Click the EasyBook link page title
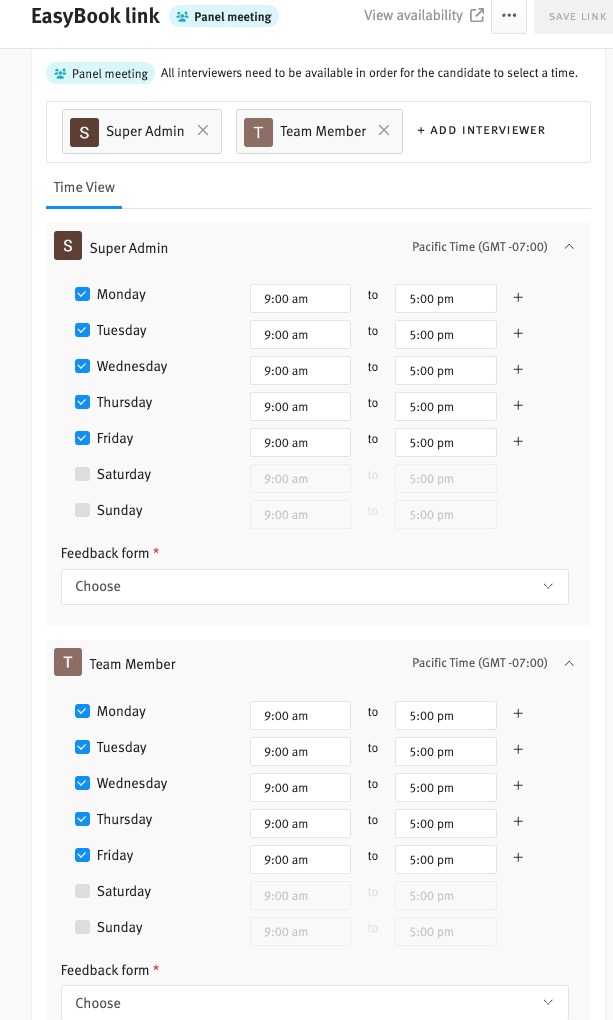 point(95,16)
